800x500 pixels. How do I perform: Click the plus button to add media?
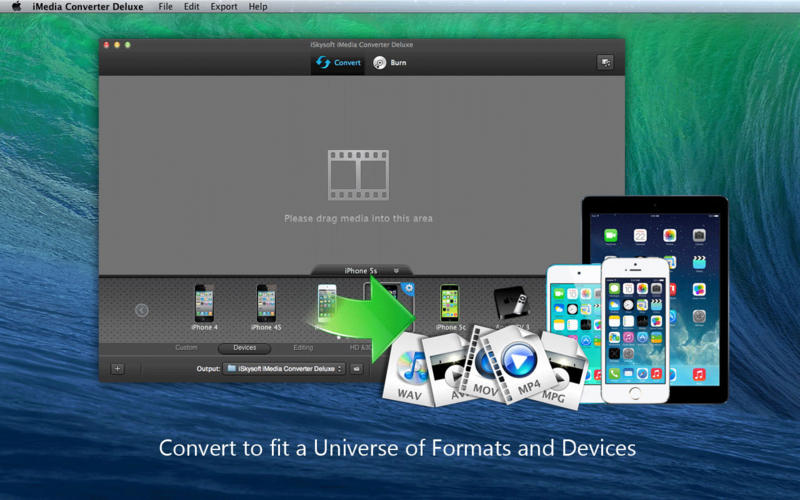tap(117, 369)
